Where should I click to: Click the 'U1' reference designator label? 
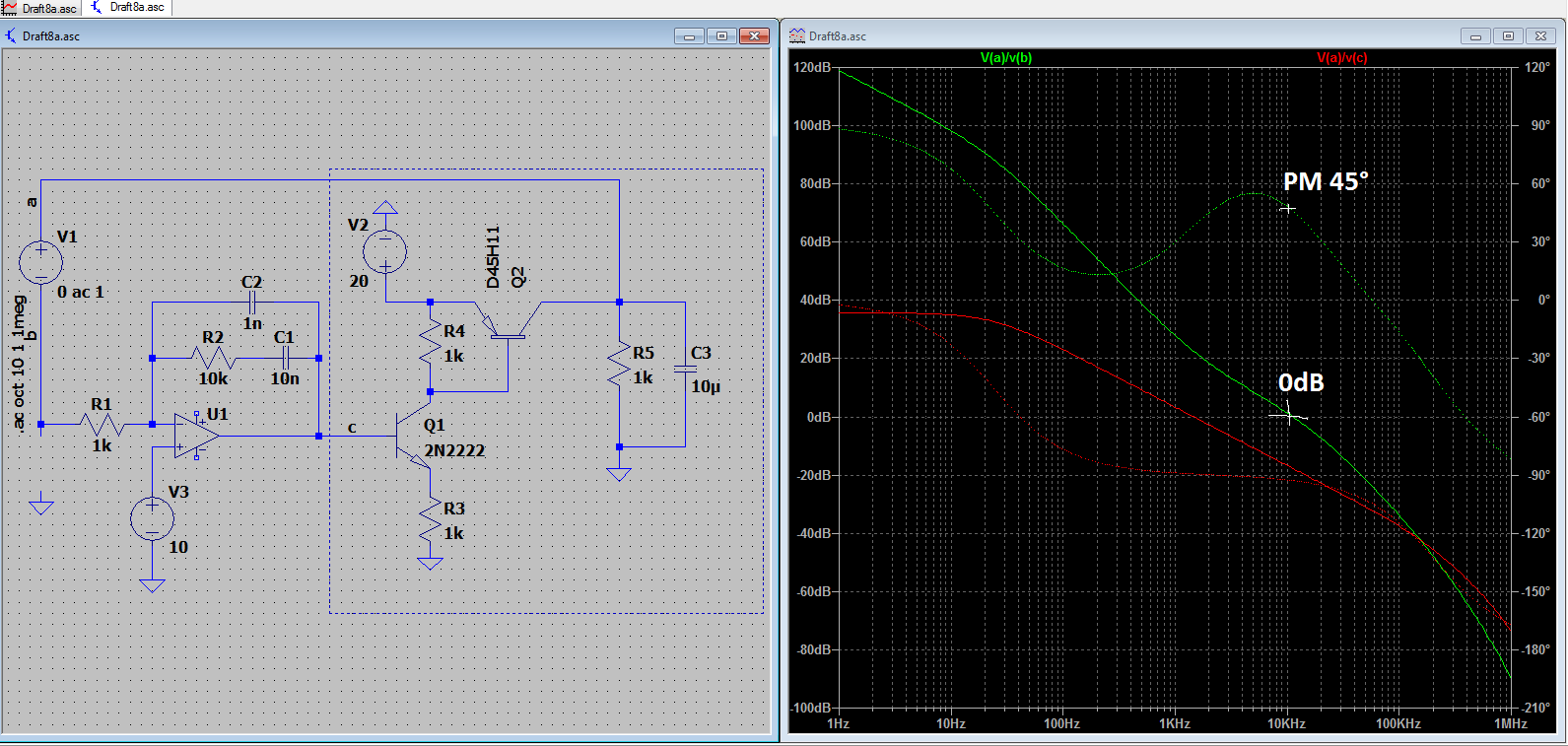tap(217, 414)
